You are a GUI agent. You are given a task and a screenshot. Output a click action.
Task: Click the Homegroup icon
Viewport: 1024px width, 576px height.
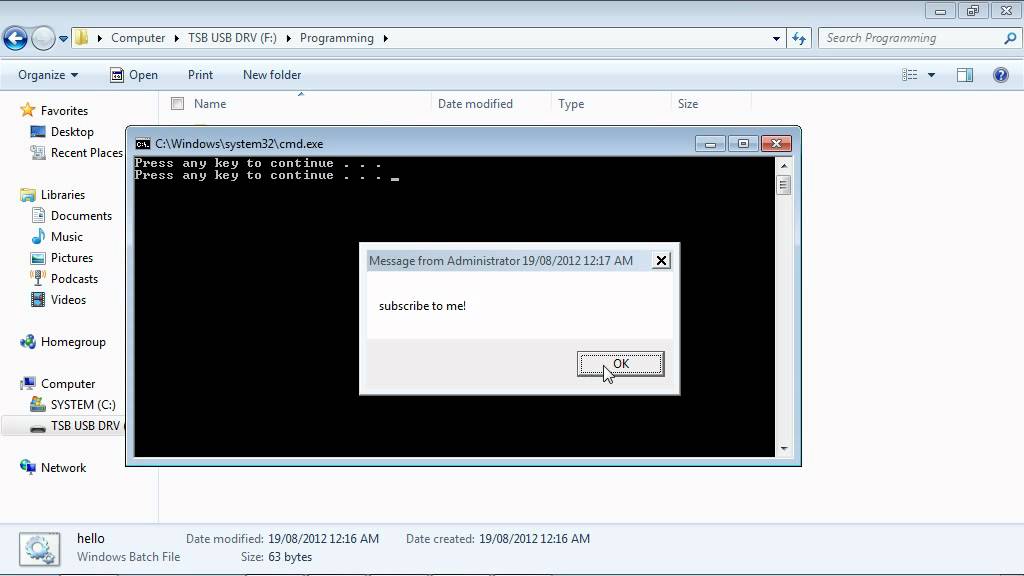point(27,342)
